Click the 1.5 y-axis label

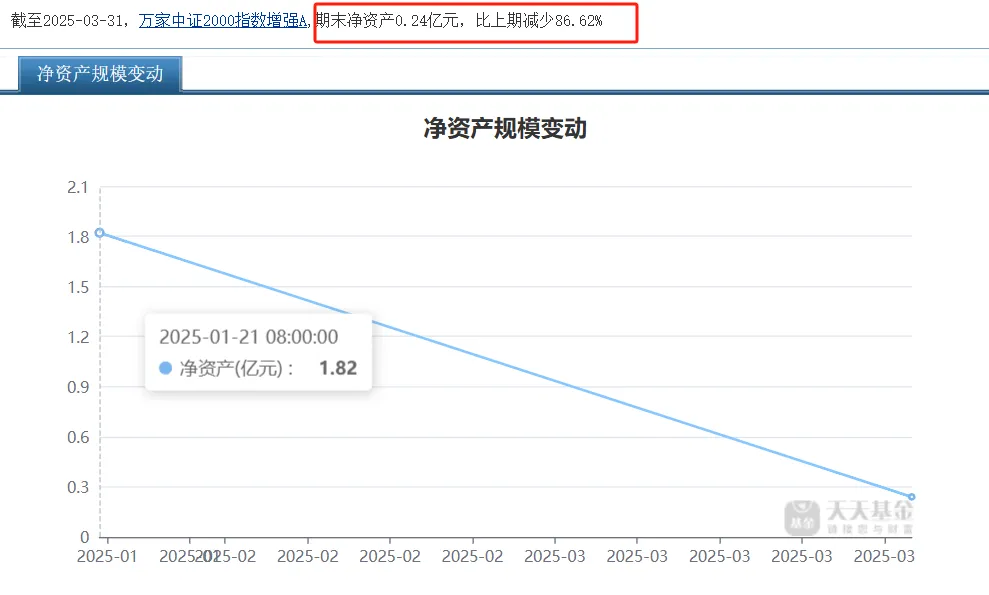coord(78,287)
